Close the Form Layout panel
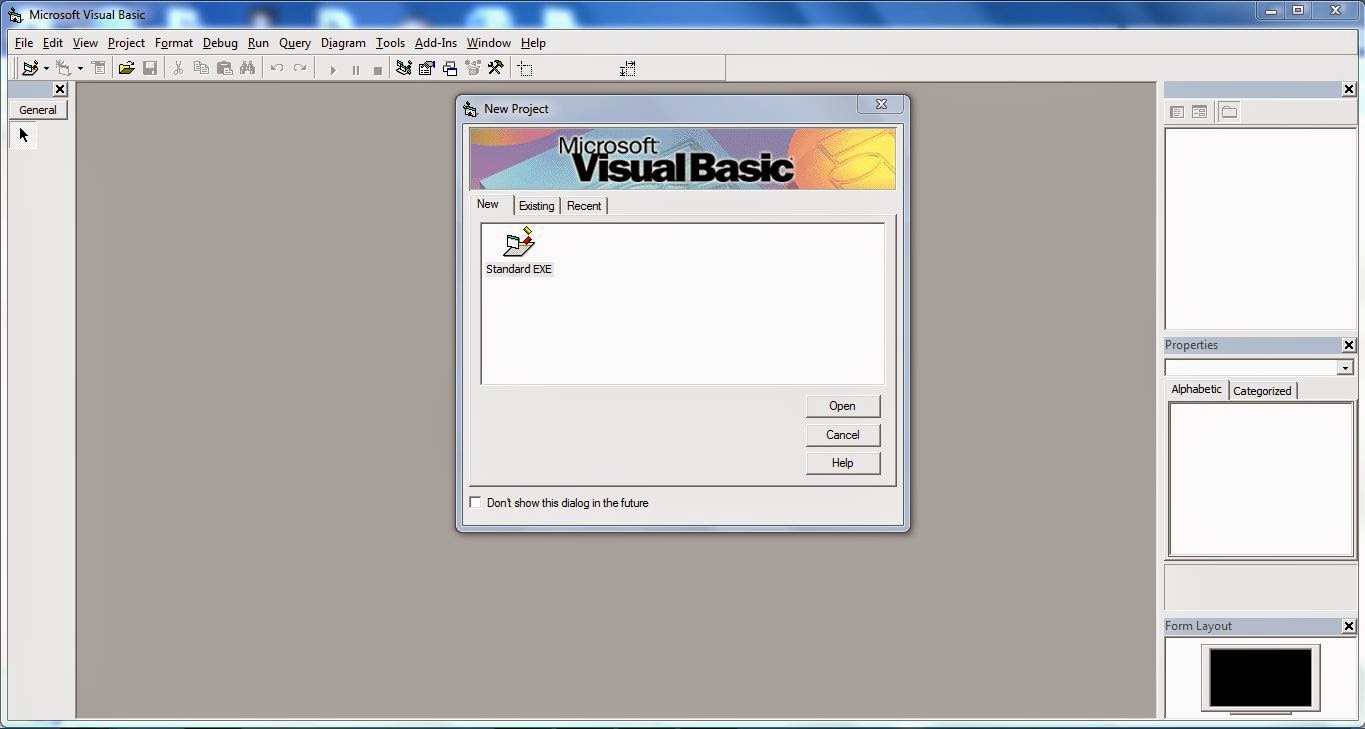The height and width of the screenshot is (729, 1365). coord(1348,626)
